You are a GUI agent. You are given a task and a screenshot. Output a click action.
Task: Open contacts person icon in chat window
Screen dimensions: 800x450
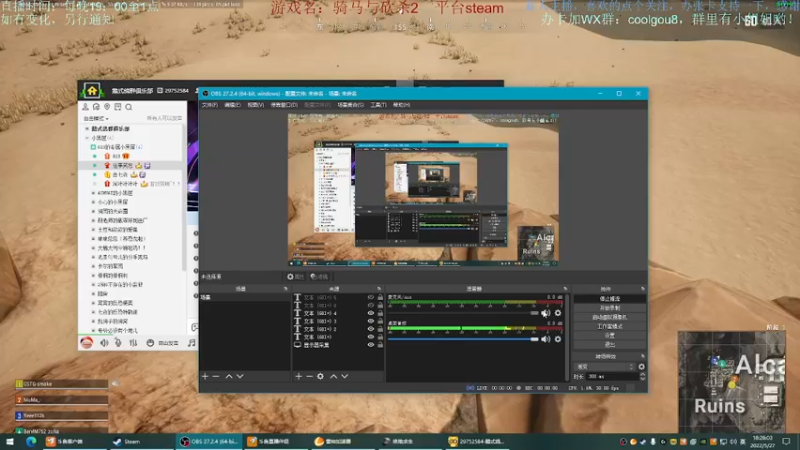click(x=85, y=107)
